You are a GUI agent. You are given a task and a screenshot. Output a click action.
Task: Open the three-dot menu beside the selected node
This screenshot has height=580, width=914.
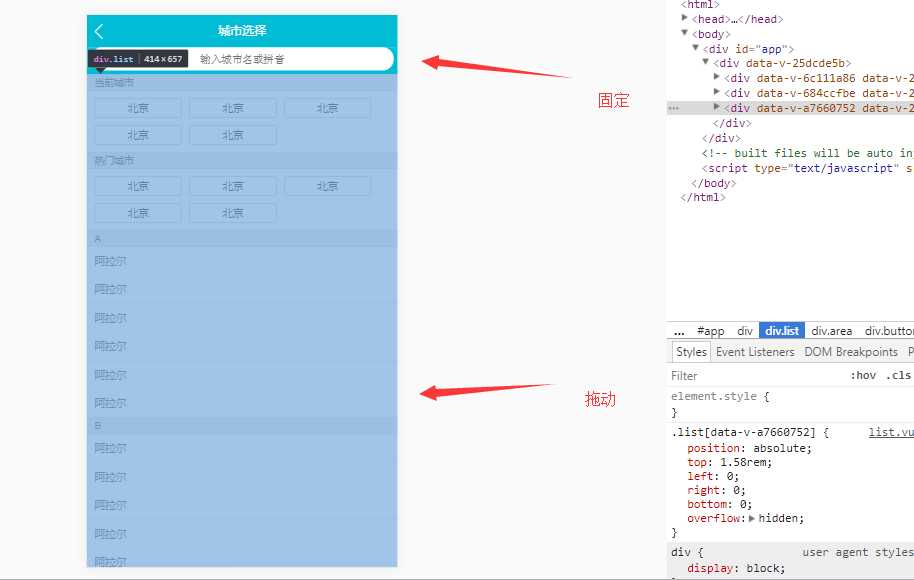[674, 108]
